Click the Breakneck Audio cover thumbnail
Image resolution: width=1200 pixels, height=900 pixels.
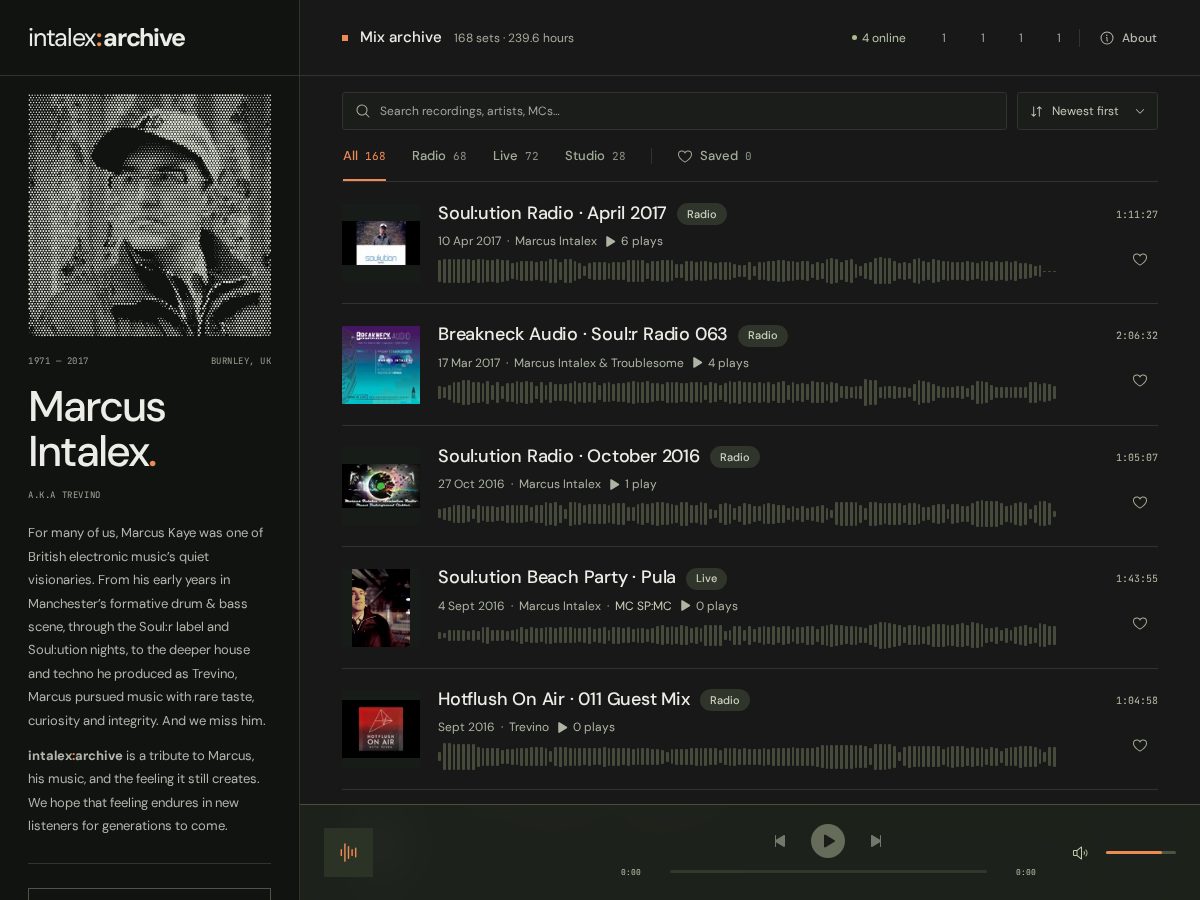pyautogui.click(x=381, y=365)
